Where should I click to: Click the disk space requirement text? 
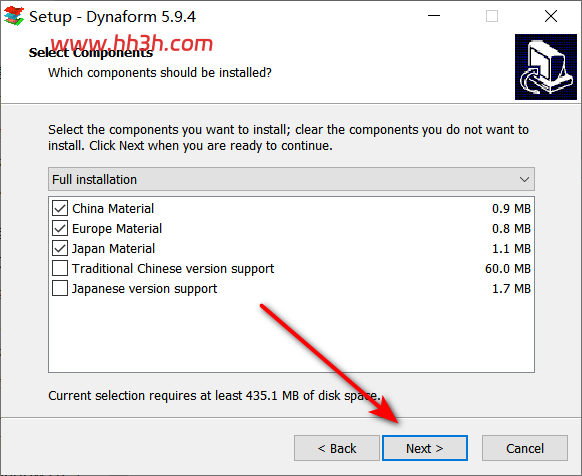click(x=214, y=396)
